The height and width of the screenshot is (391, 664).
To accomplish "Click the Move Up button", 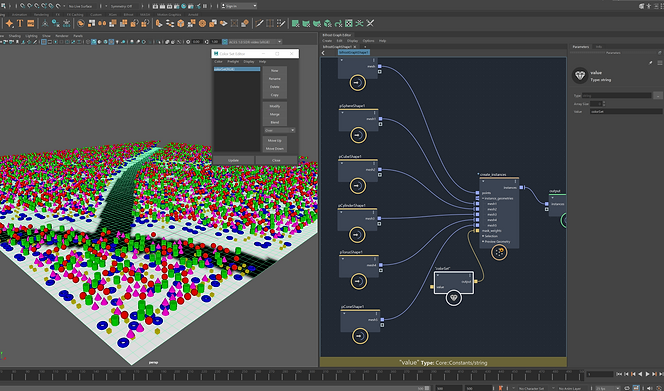I will [x=274, y=141].
